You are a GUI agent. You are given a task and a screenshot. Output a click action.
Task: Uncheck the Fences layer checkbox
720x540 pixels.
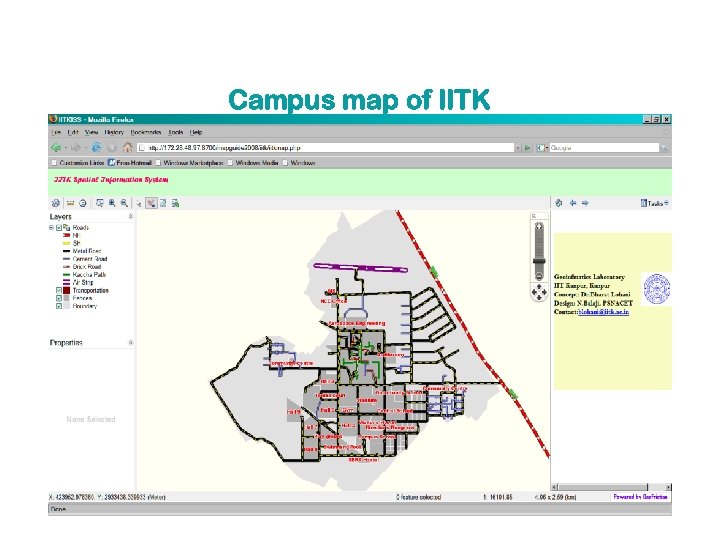point(59,298)
